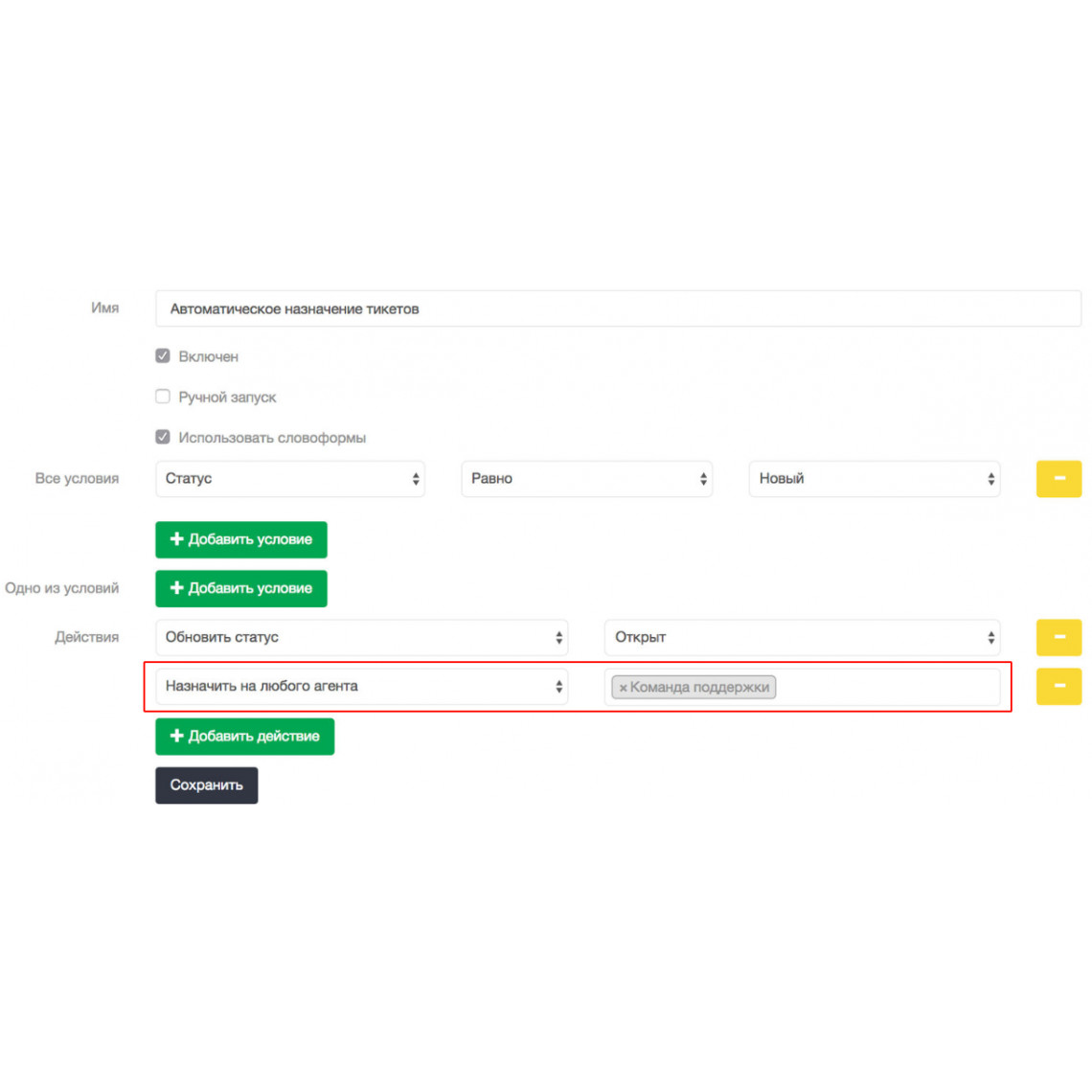Toggle Использовать словоформы checkbox
Image resolution: width=1092 pixels, height=1092 pixels.
pos(163,437)
